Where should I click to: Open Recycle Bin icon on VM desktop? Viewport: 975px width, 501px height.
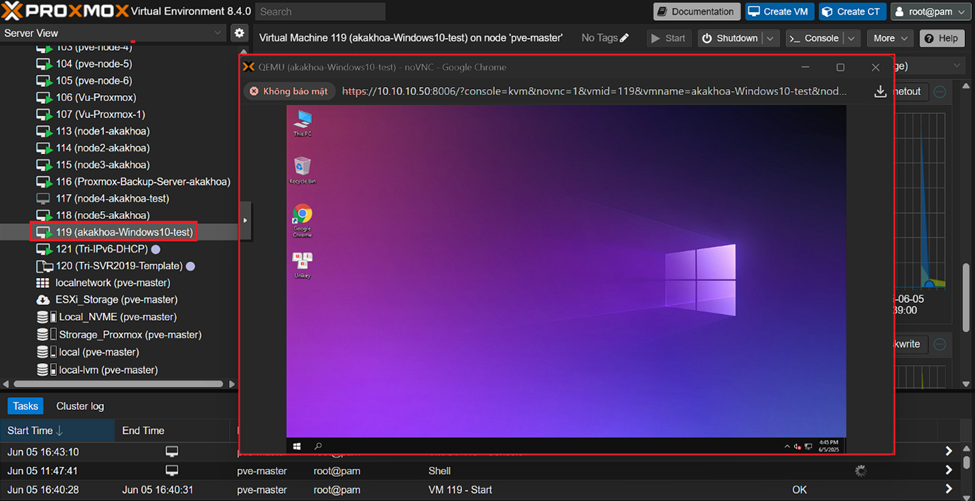click(302, 168)
